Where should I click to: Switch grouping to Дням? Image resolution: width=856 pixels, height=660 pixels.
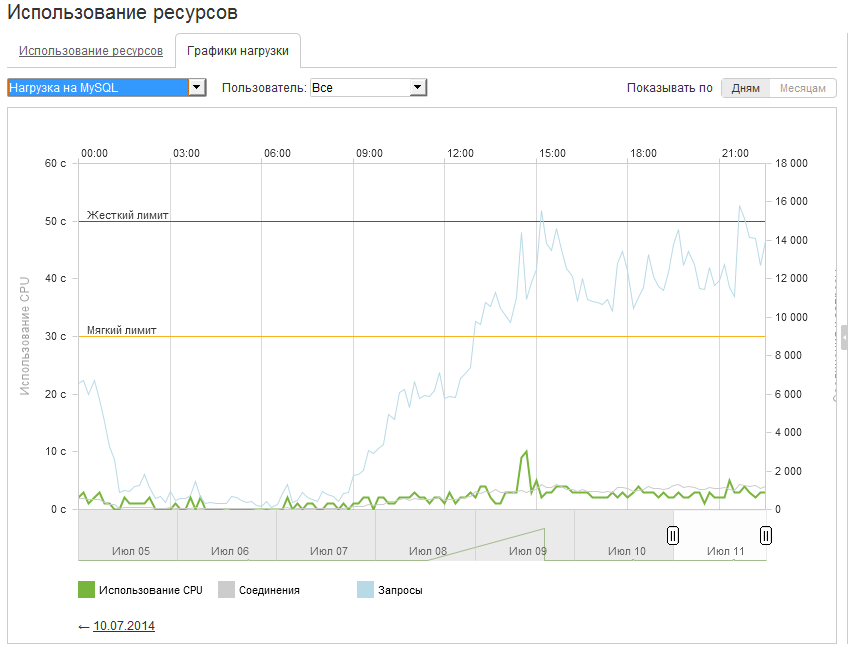click(x=745, y=88)
